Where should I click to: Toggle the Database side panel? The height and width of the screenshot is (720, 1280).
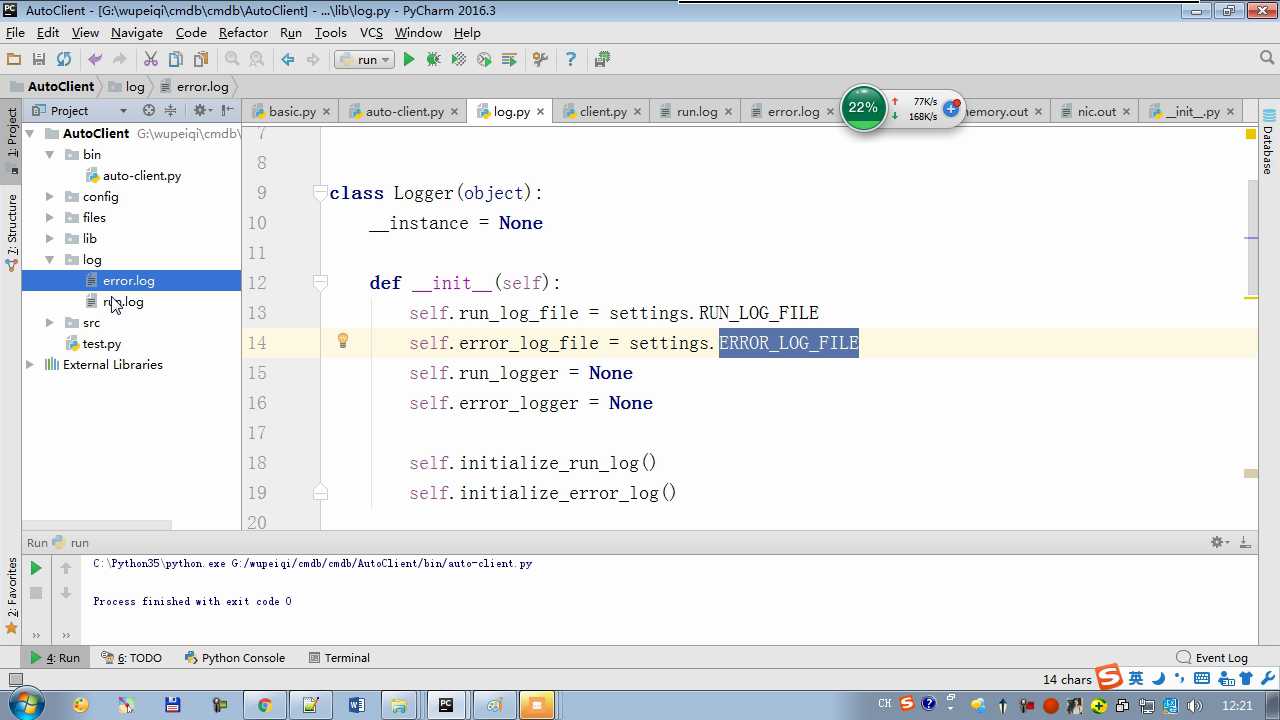pos(1268,142)
